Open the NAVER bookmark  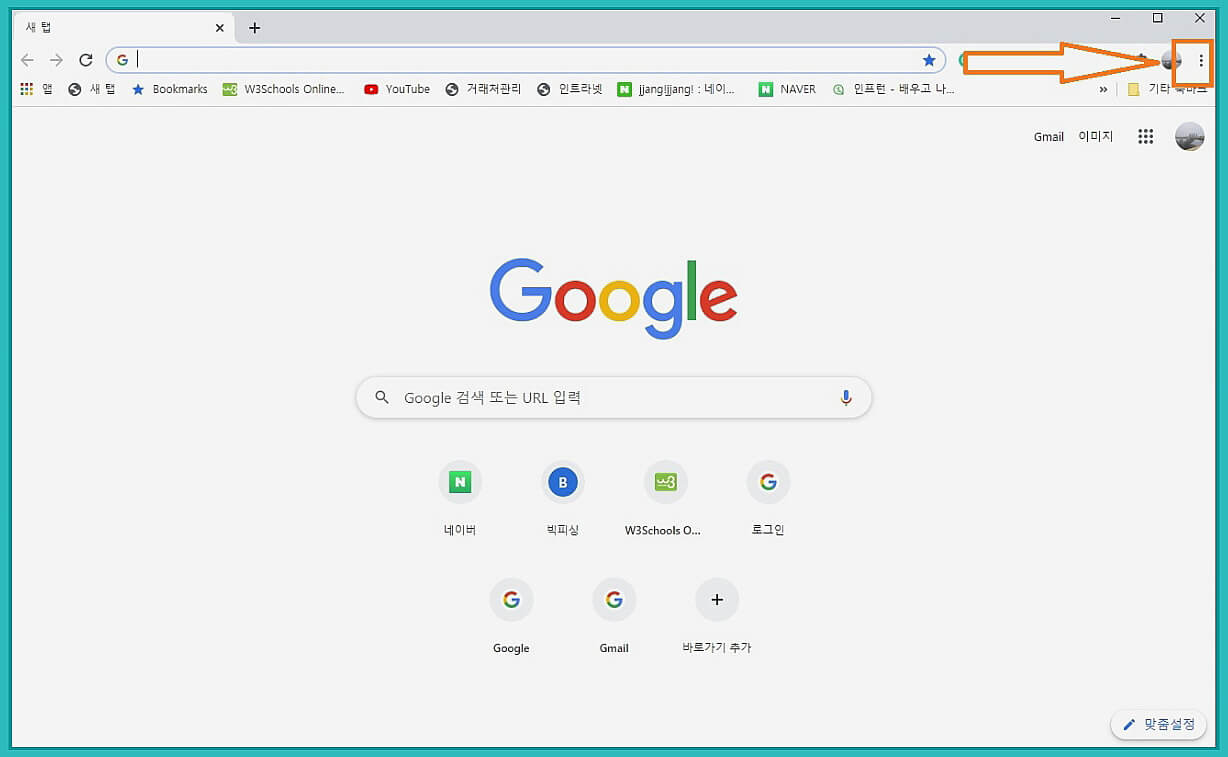coord(788,89)
